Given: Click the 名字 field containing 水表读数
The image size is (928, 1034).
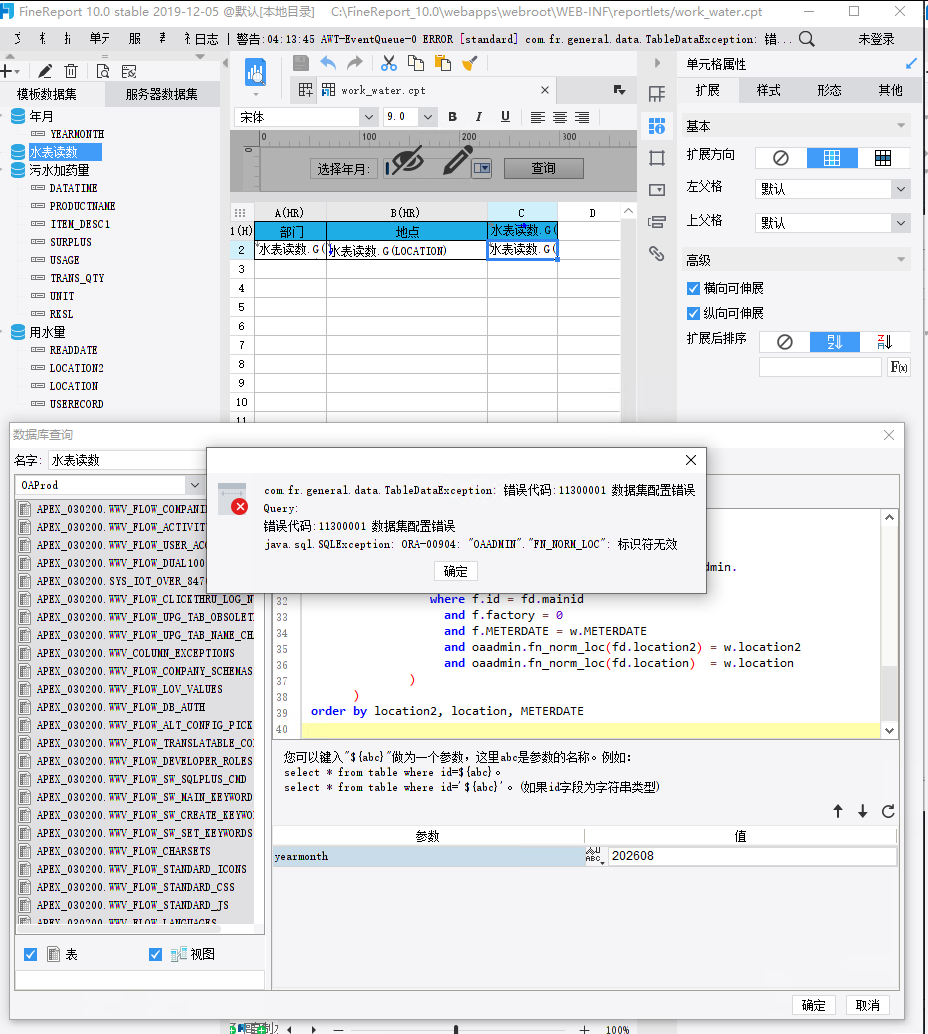Looking at the screenshot, I should point(127,460).
